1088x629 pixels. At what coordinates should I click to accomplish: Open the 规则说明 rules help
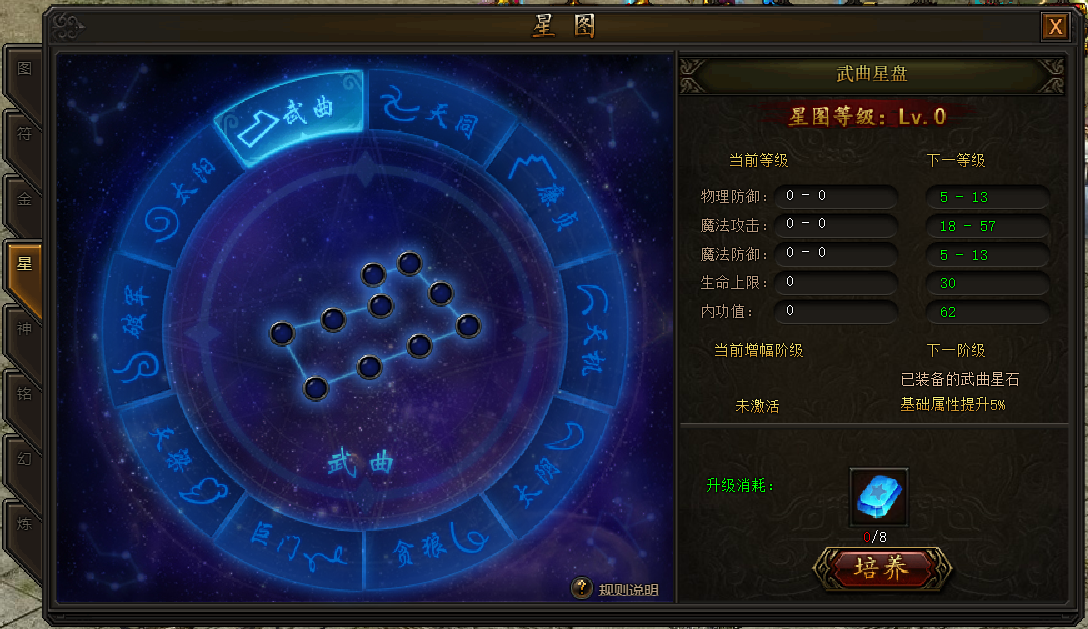tap(615, 589)
